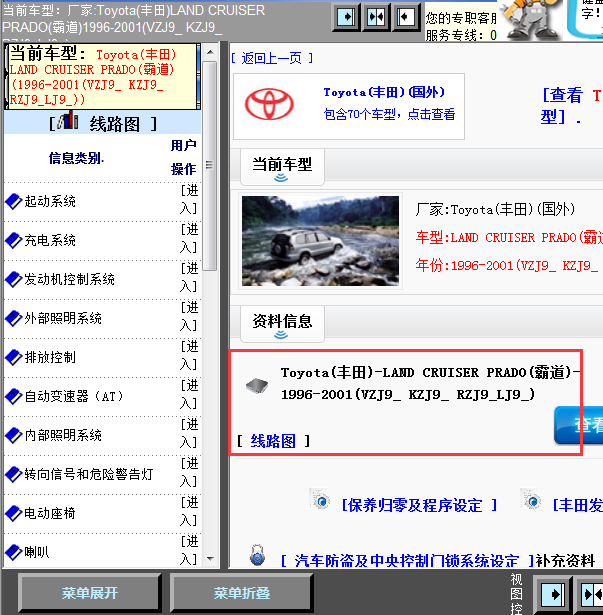
Task: Click the Toyota logo image
Action: [x=269, y=104]
